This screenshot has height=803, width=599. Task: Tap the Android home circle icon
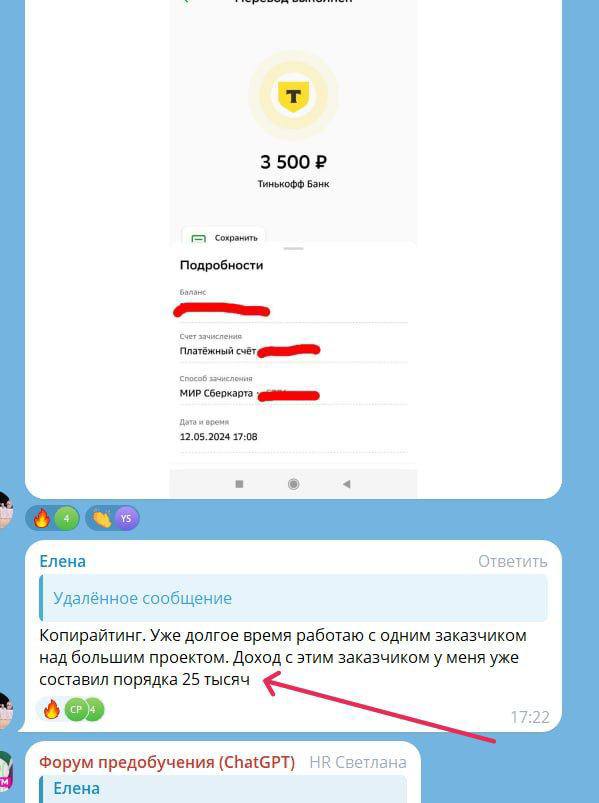tap(293, 484)
